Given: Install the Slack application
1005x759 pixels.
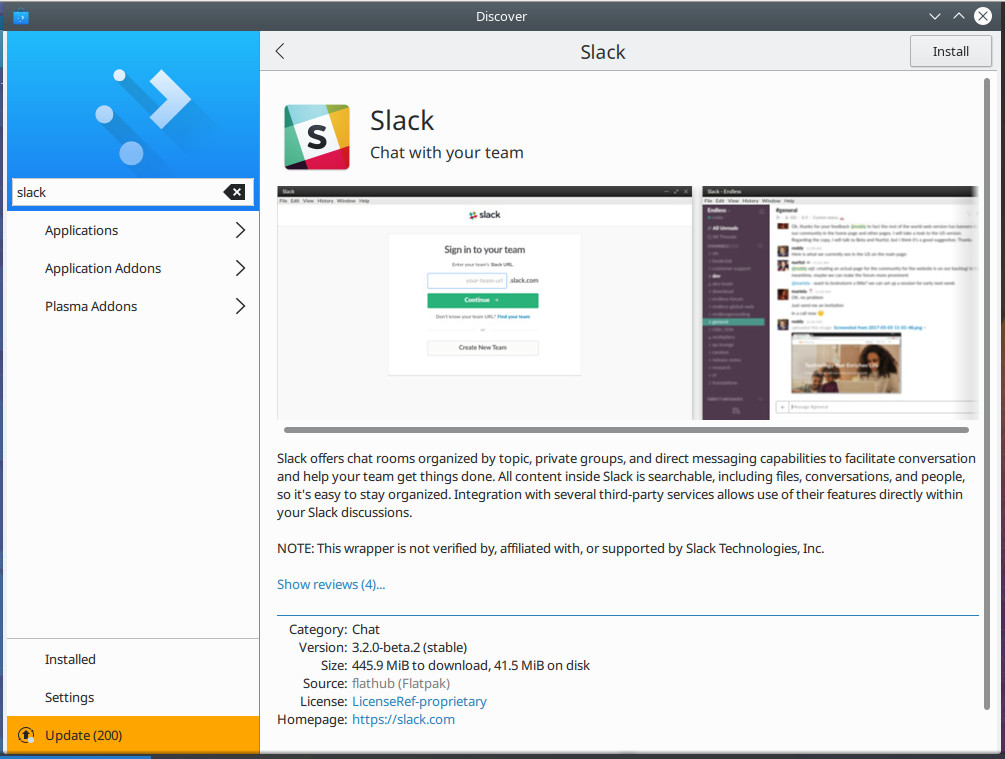Looking at the screenshot, I should coord(951,51).
